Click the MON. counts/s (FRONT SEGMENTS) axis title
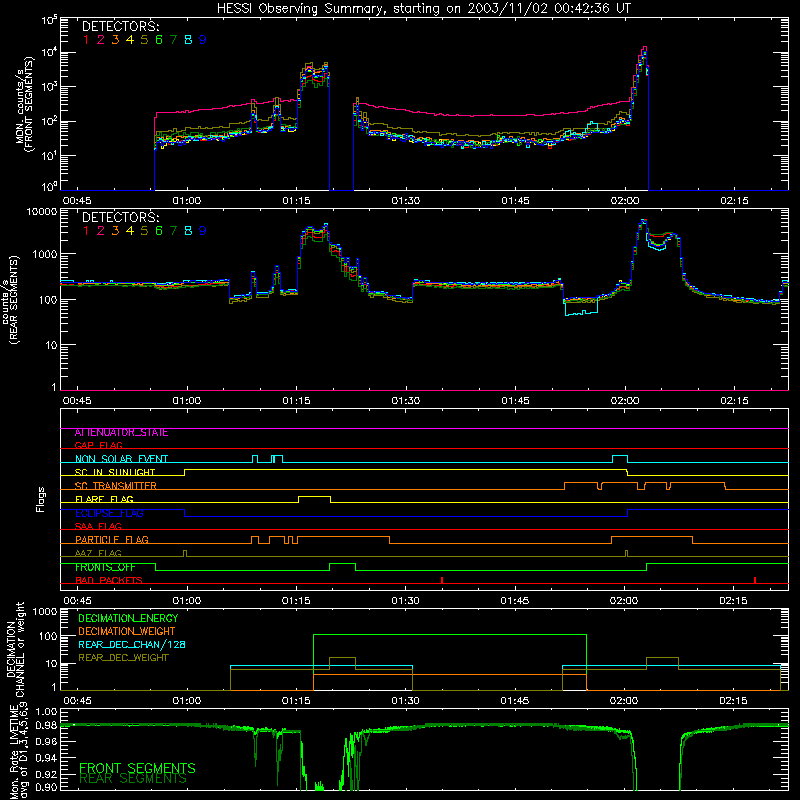 pyautogui.click(x=27, y=105)
